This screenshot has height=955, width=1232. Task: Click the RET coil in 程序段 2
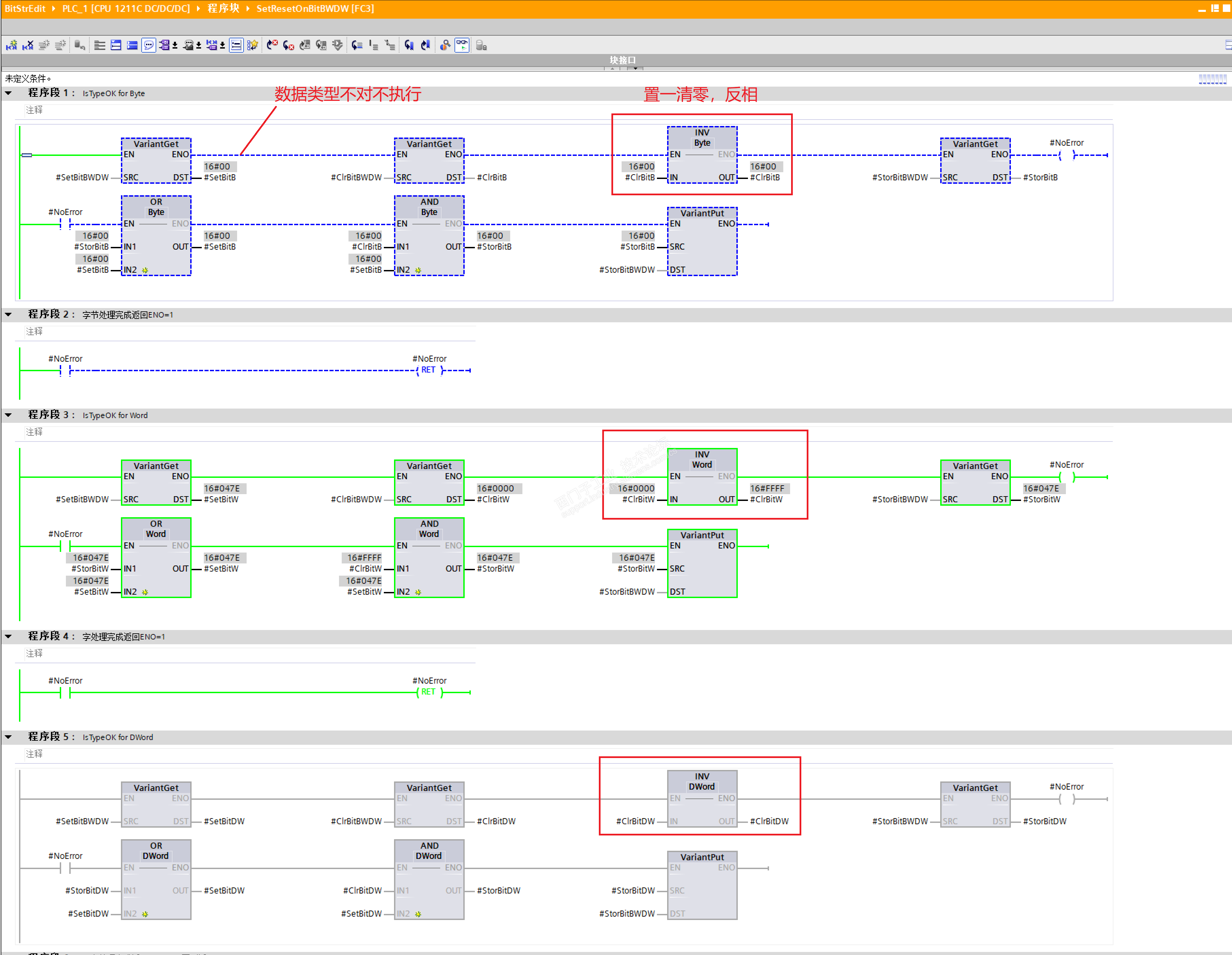pyautogui.click(x=429, y=370)
